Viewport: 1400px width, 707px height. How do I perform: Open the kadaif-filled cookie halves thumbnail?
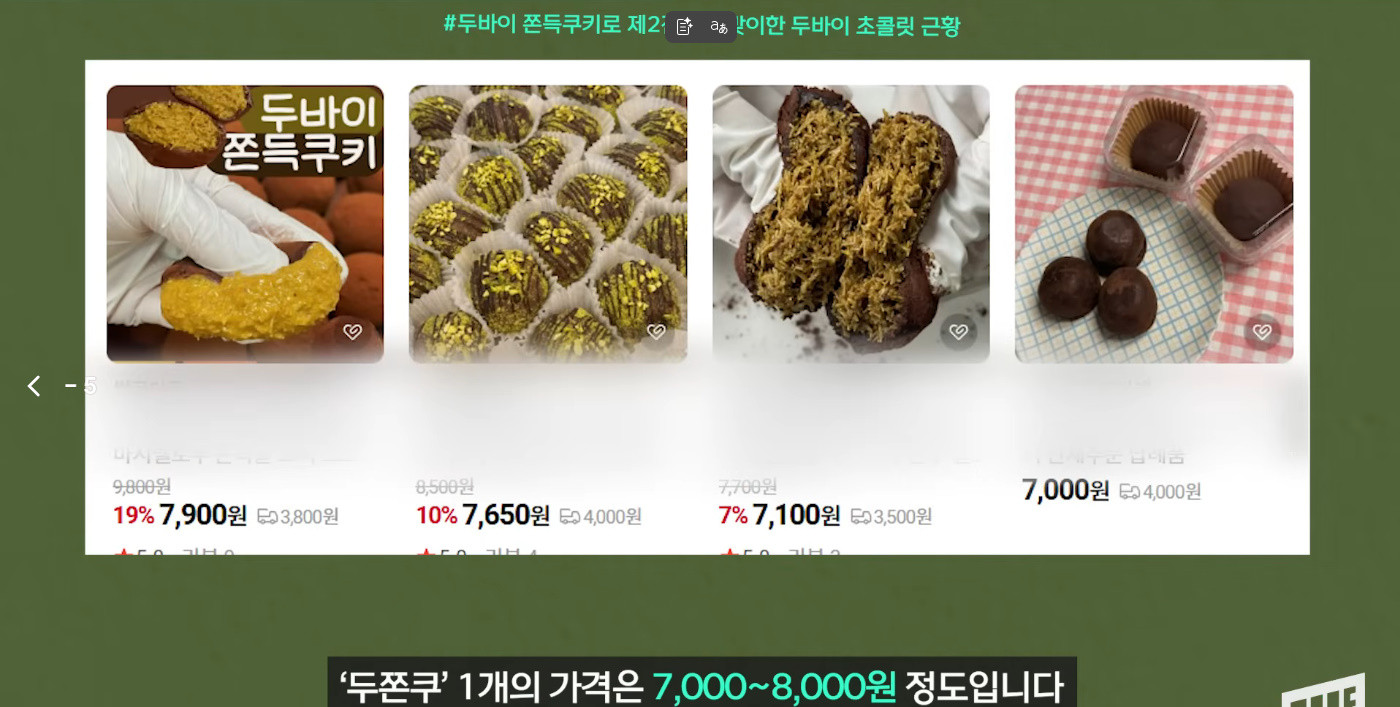[851, 223]
